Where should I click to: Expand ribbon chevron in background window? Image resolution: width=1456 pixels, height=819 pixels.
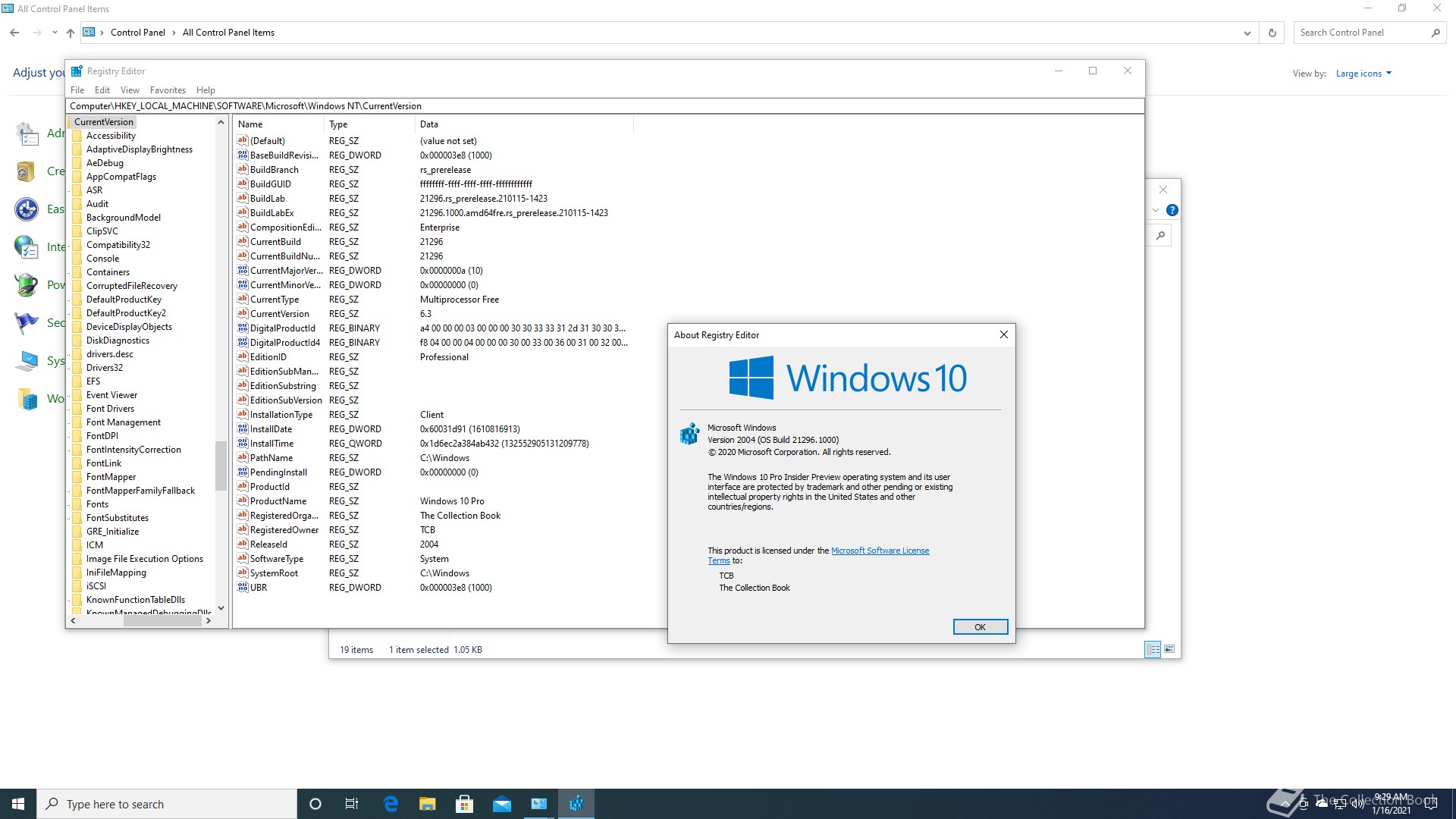point(1155,210)
